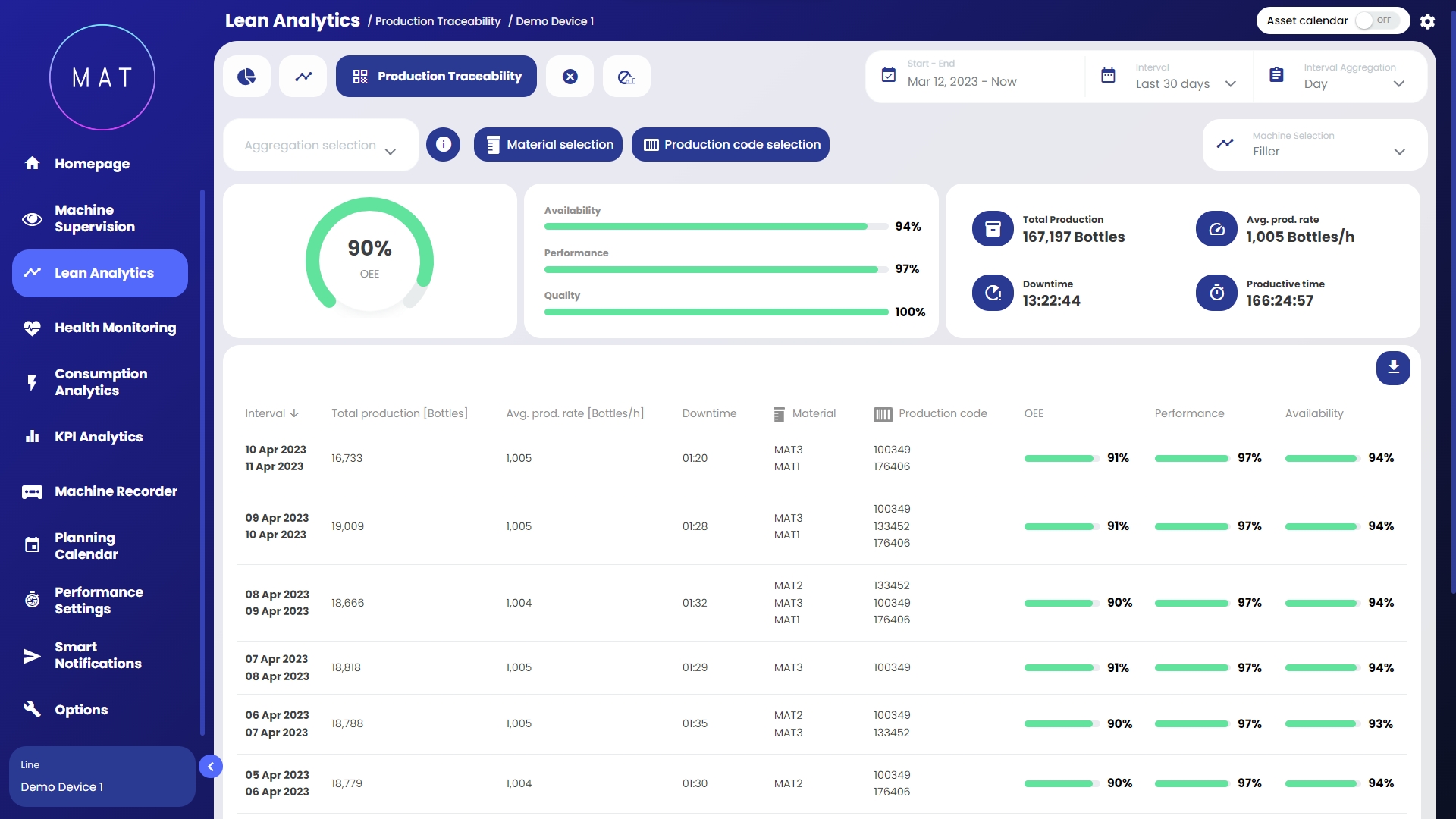Open the Interval Aggregation Day dropdown
The height and width of the screenshot is (819, 1456).
1354,83
